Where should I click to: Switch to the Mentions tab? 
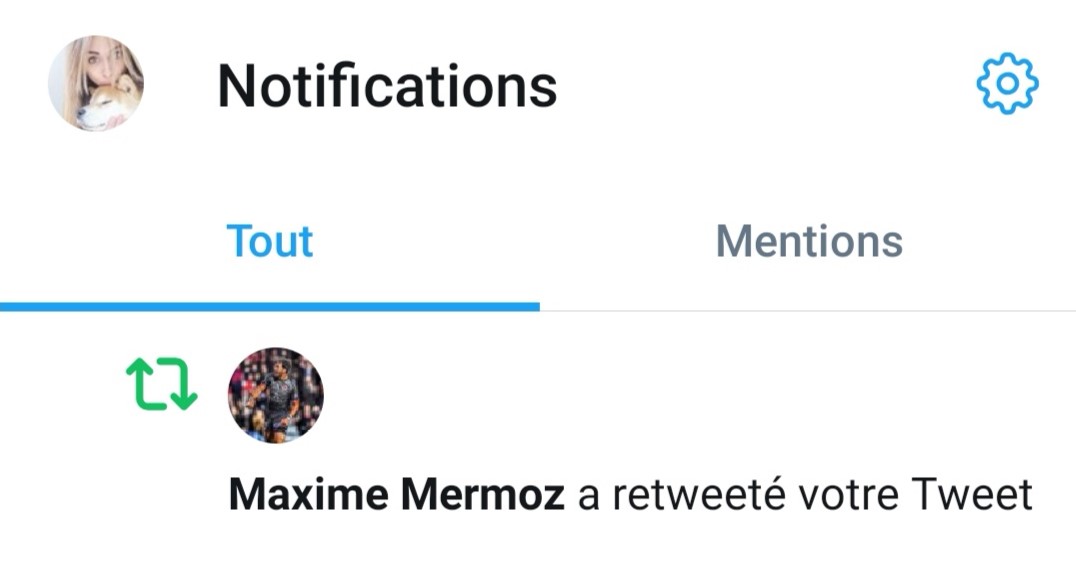(x=809, y=241)
